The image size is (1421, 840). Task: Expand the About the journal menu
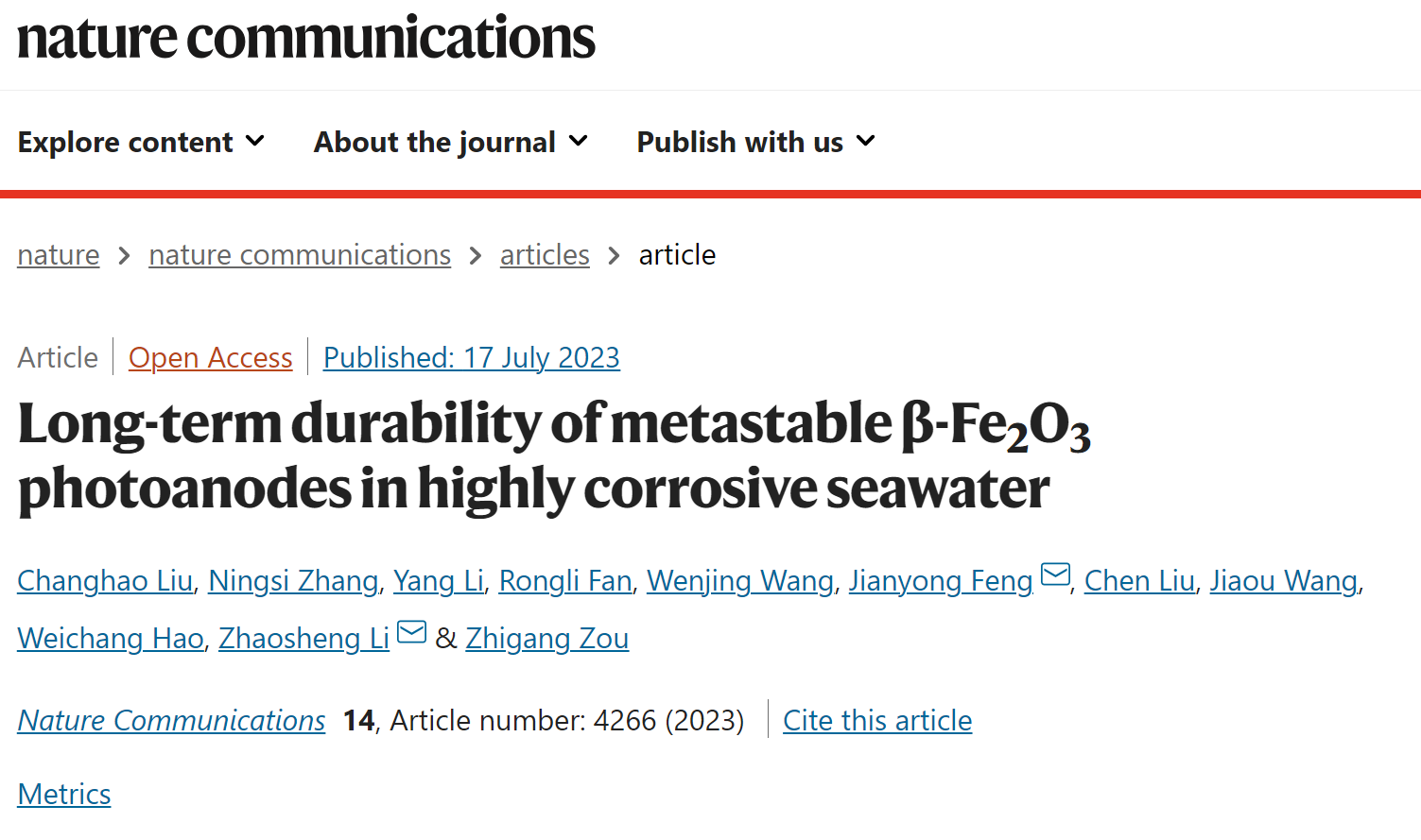click(x=451, y=142)
